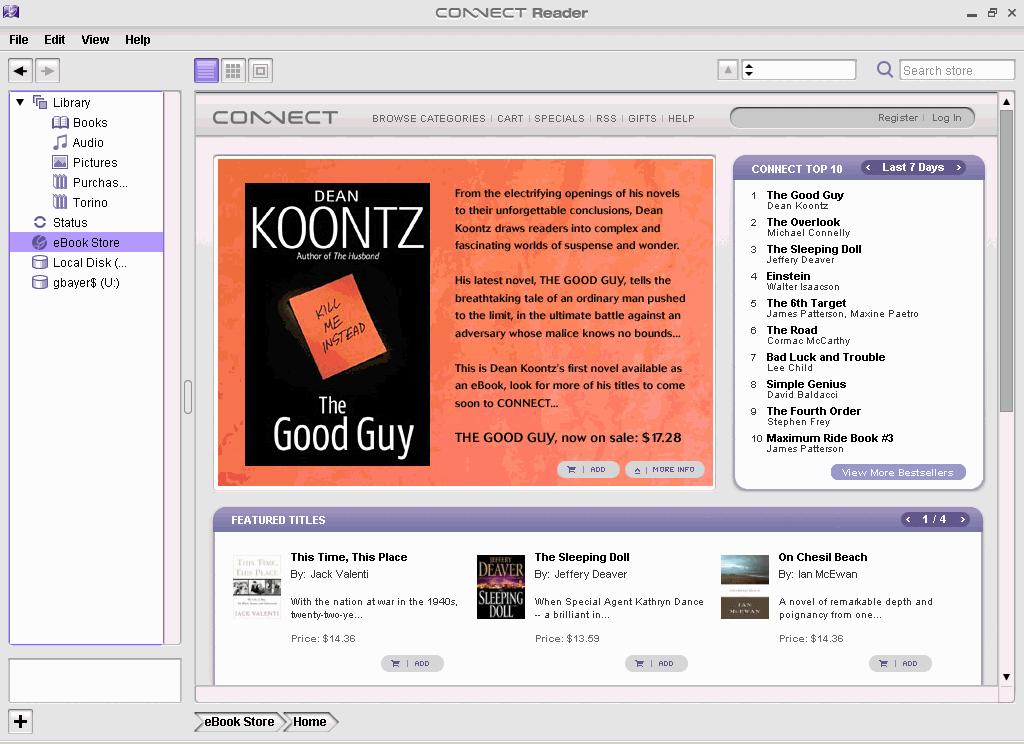Go to next Featured Titles page

coord(963,520)
